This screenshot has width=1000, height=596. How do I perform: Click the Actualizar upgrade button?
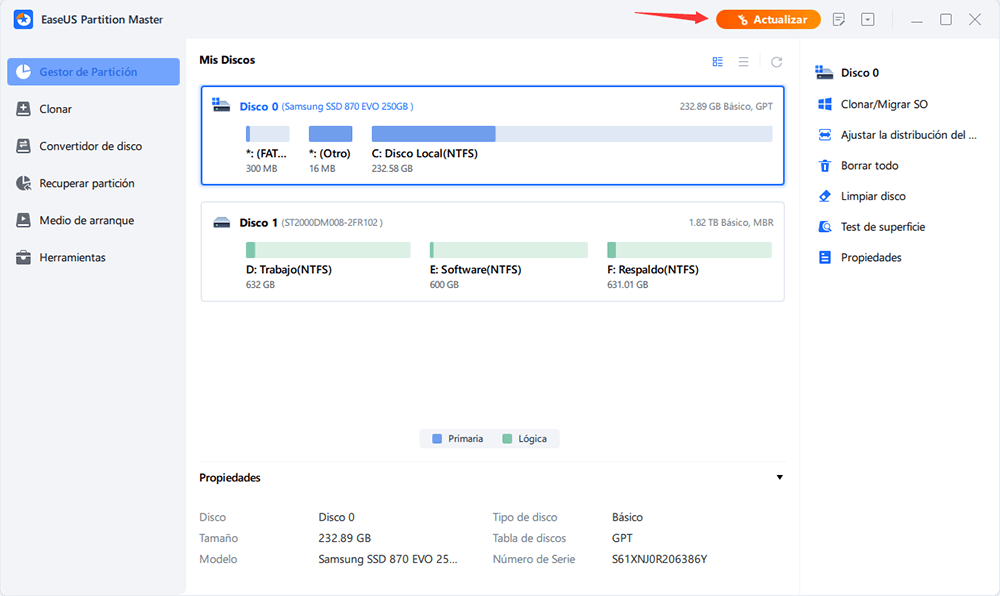click(x=768, y=20)
